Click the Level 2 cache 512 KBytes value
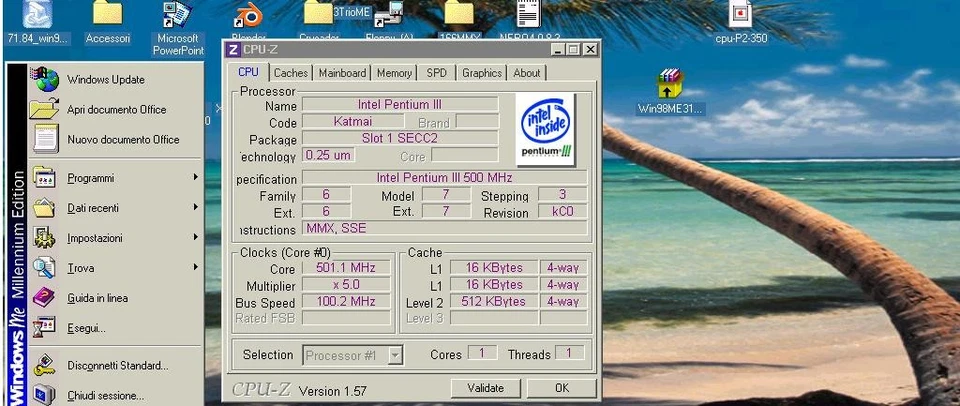960x406 pixels. (493, 301)
